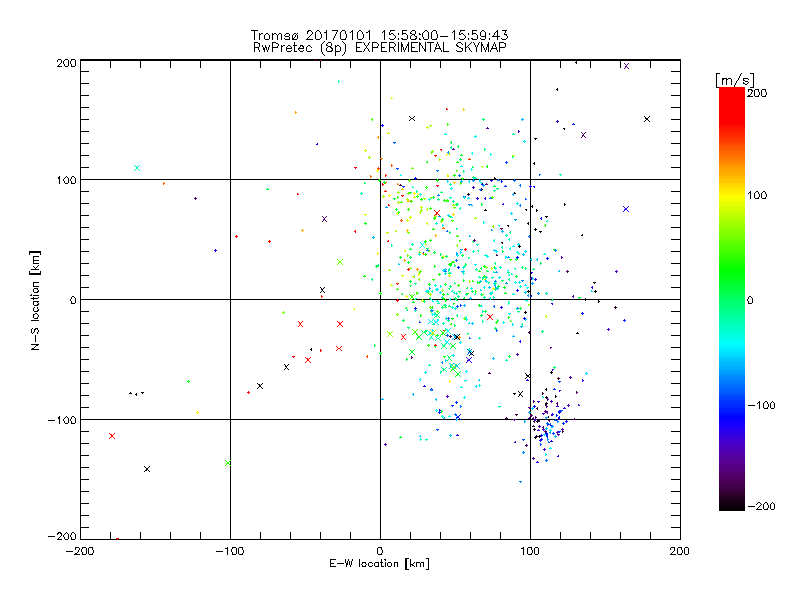The height and width of the screenshot is (600, 800).
Task: Click the N-S axis tick label "100"
Action: pos(66,180)
